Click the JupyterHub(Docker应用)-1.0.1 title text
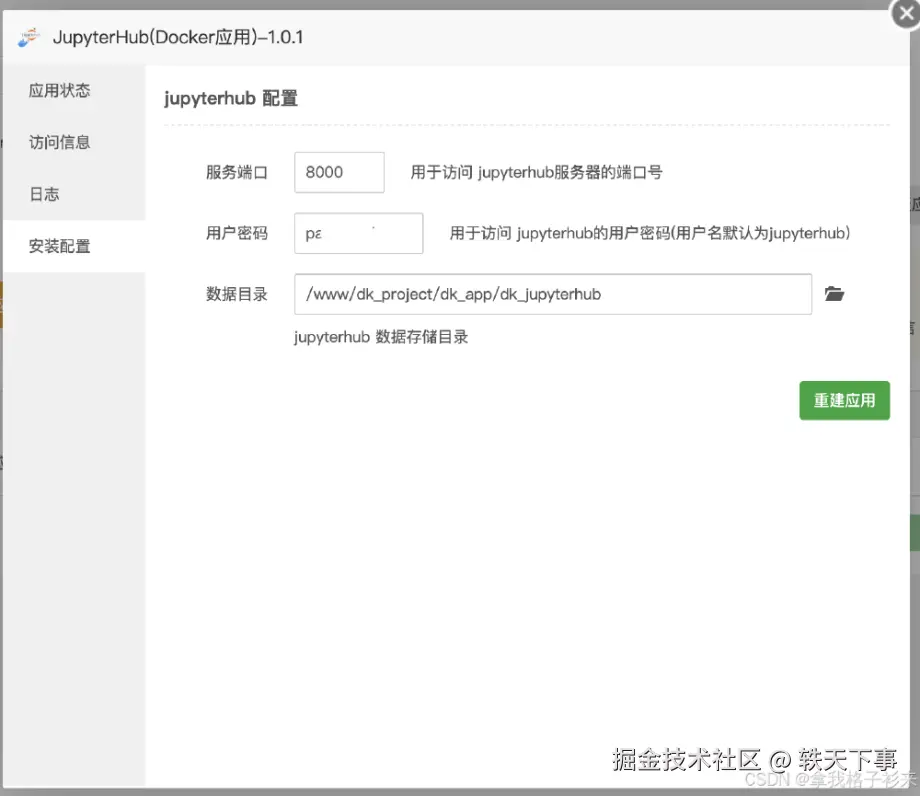 [178, 38]
